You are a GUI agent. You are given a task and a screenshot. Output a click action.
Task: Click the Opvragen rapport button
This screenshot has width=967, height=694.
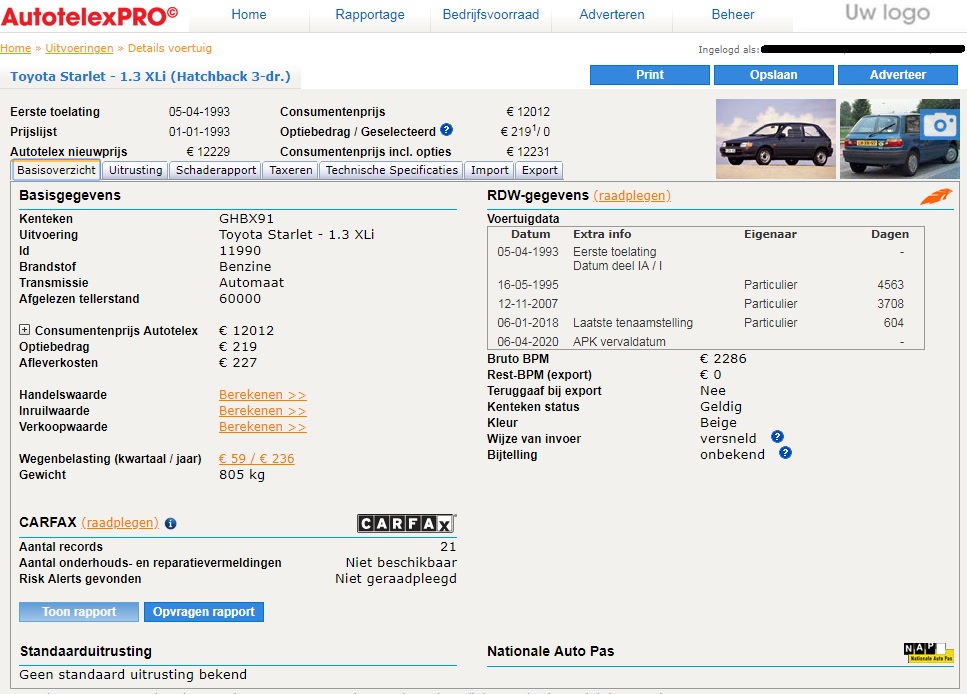pyautogui.click(x=204, y=612)
